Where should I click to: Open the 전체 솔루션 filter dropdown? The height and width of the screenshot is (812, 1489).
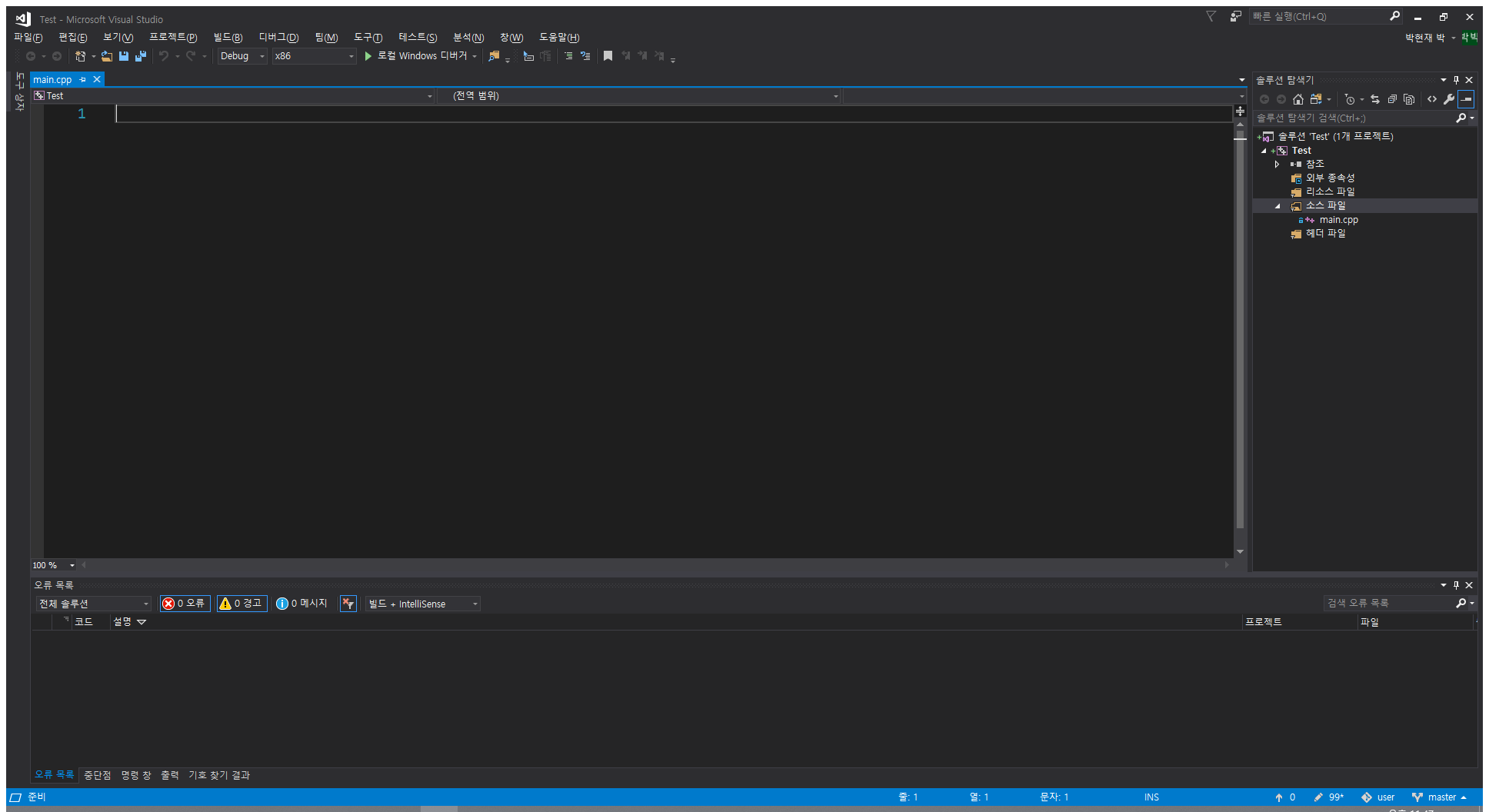93,604
